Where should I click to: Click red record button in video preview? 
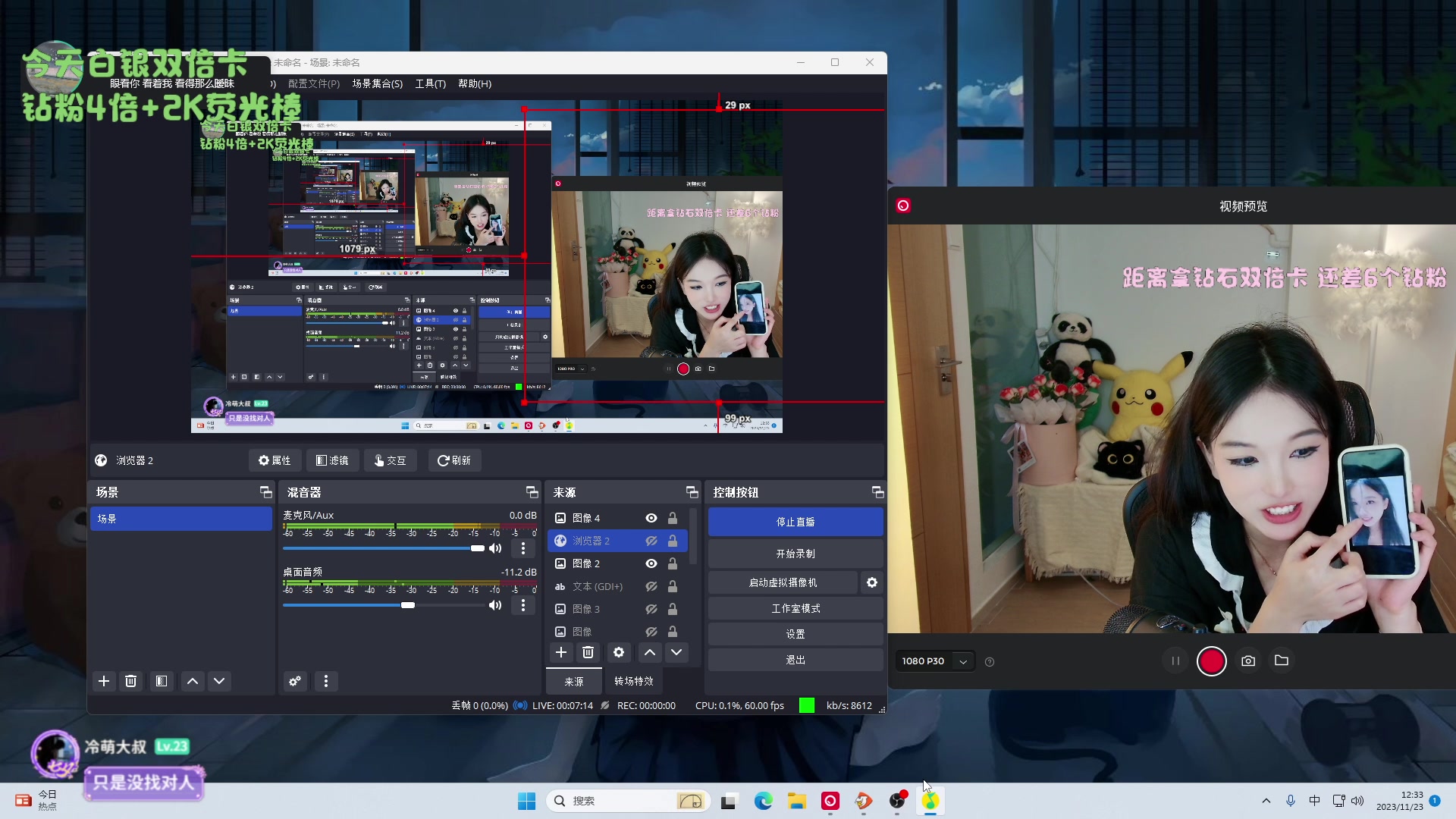1211,661
